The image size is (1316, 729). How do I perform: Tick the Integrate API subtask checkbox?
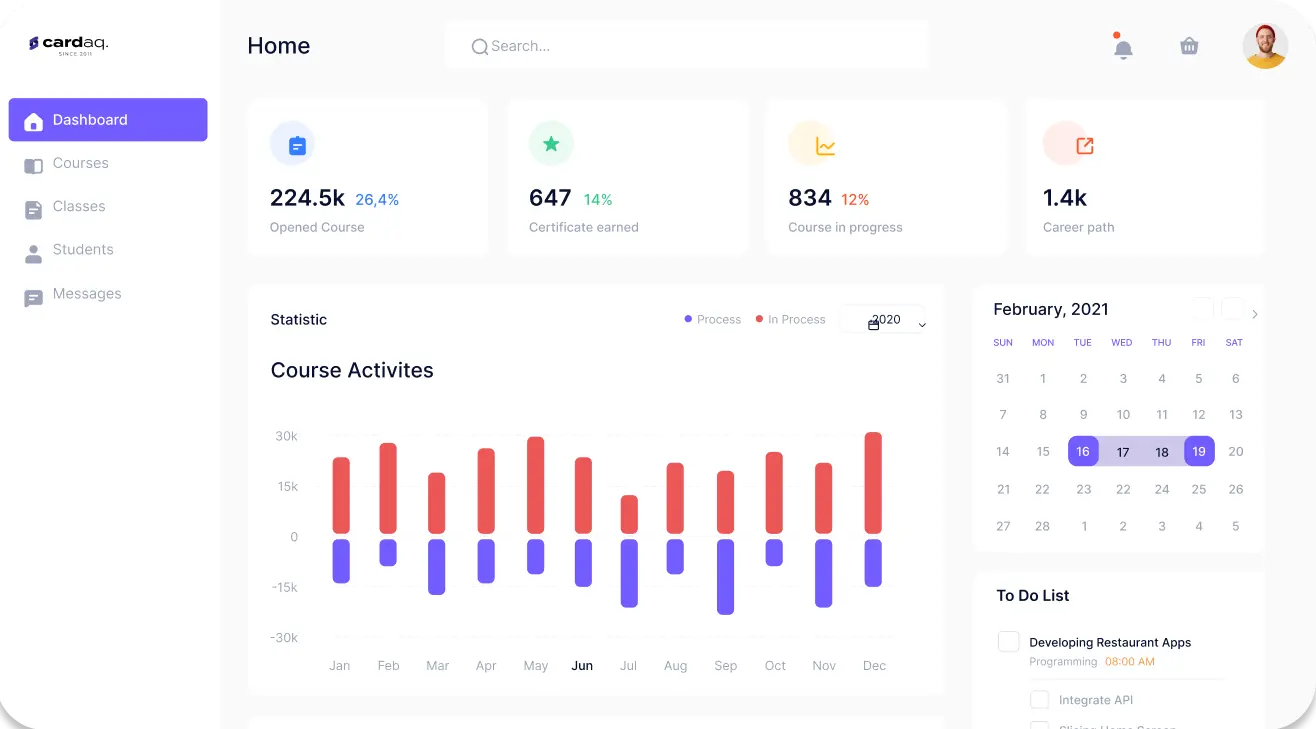(1040, 700)
